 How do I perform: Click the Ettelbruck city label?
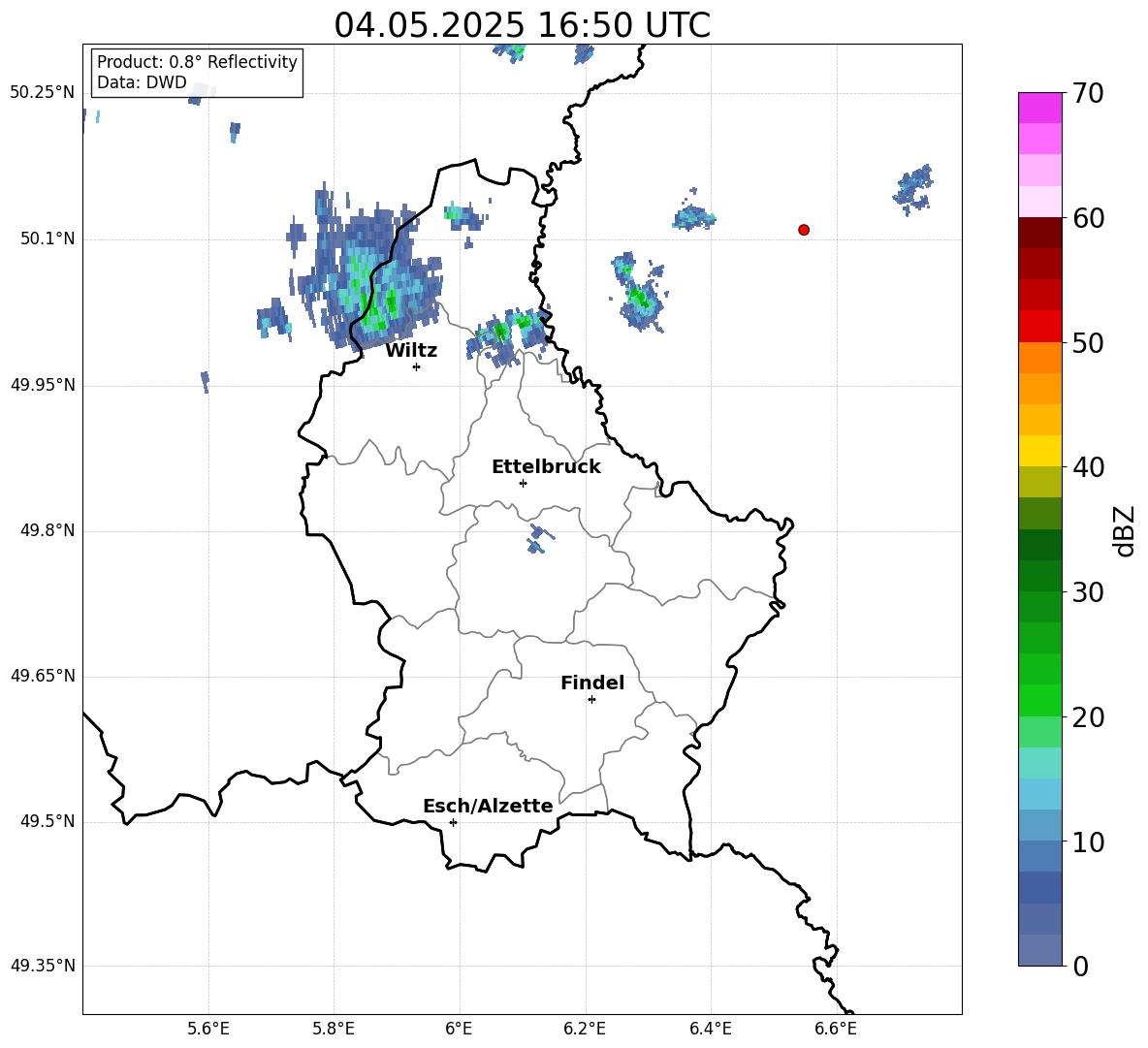pyautogui.click(x=546, y=467)
